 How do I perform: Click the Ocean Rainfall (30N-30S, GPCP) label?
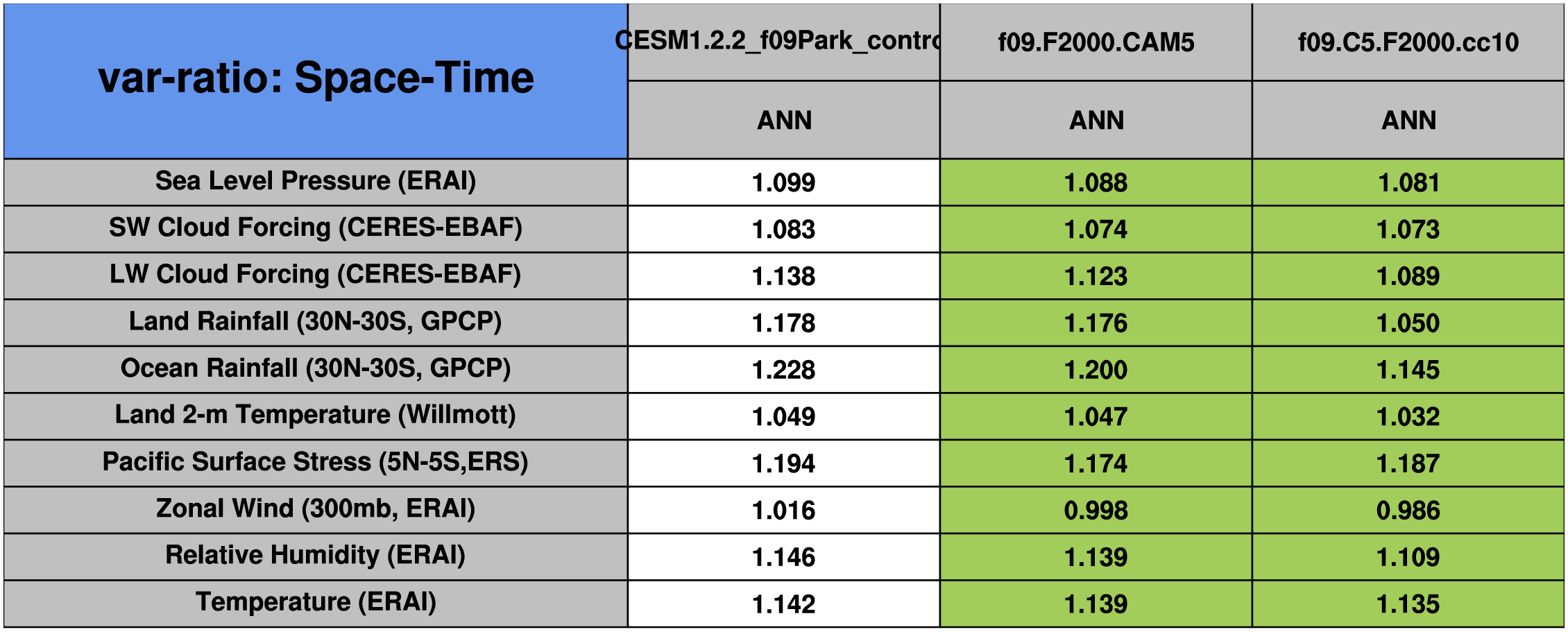[x=316, y=369]
